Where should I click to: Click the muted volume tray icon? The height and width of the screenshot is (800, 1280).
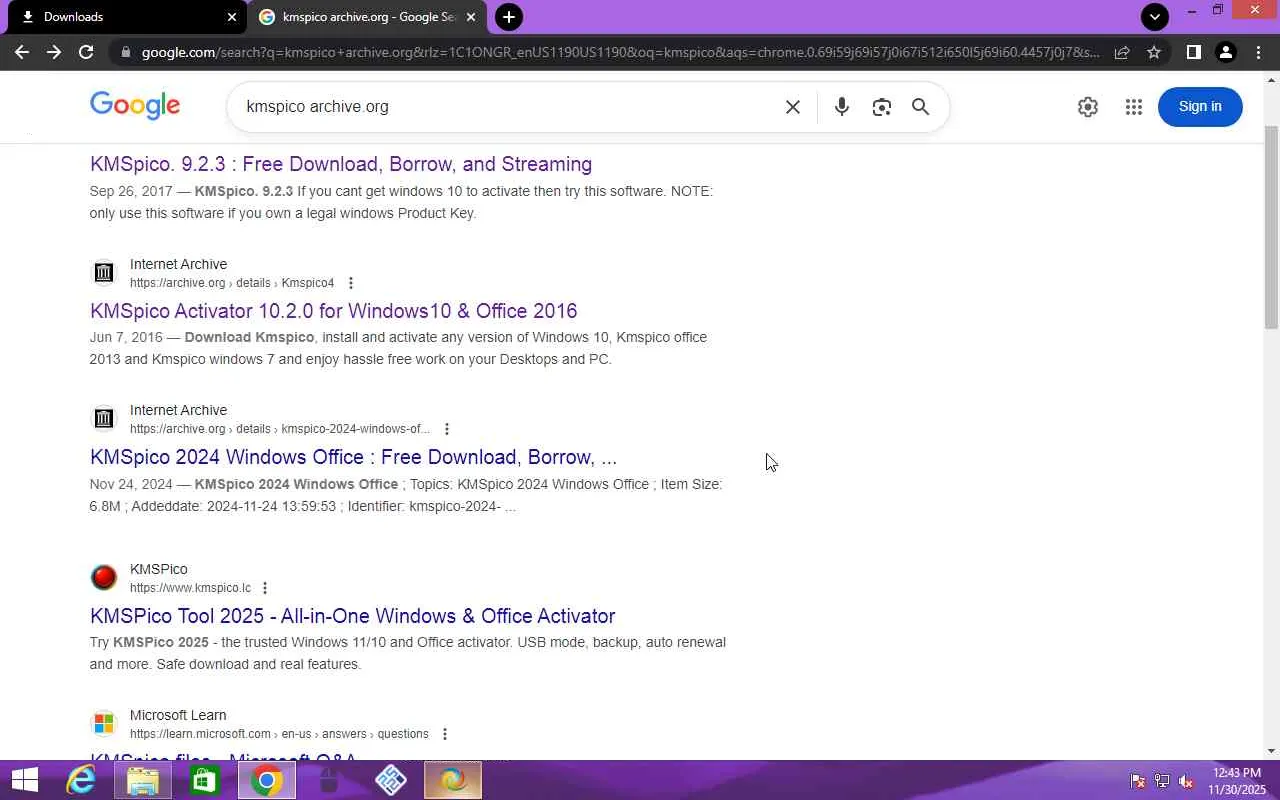1186,781
